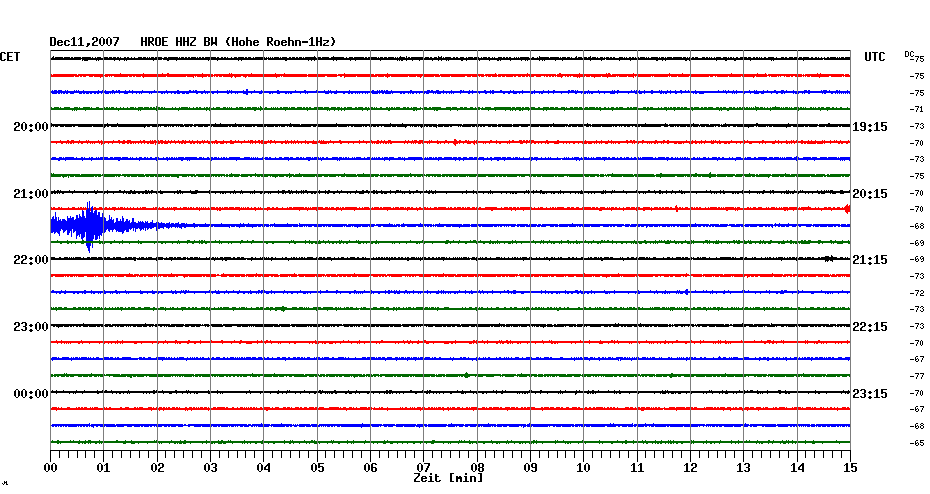Click minute tick label 08
Image resolution: width=930 pixels, height=494 pixels.
click(477, 468)
